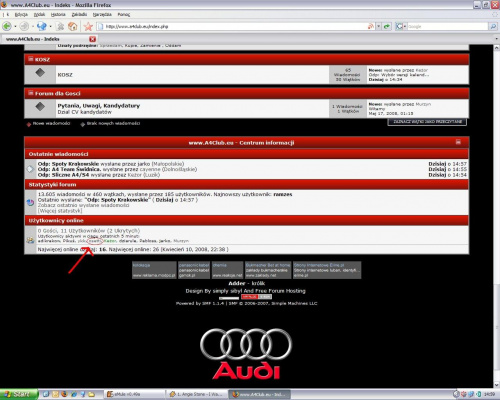This screenshot has width=500, height=400.
Task: Open the Windows Start button
Action: click(x=19, y=394)
